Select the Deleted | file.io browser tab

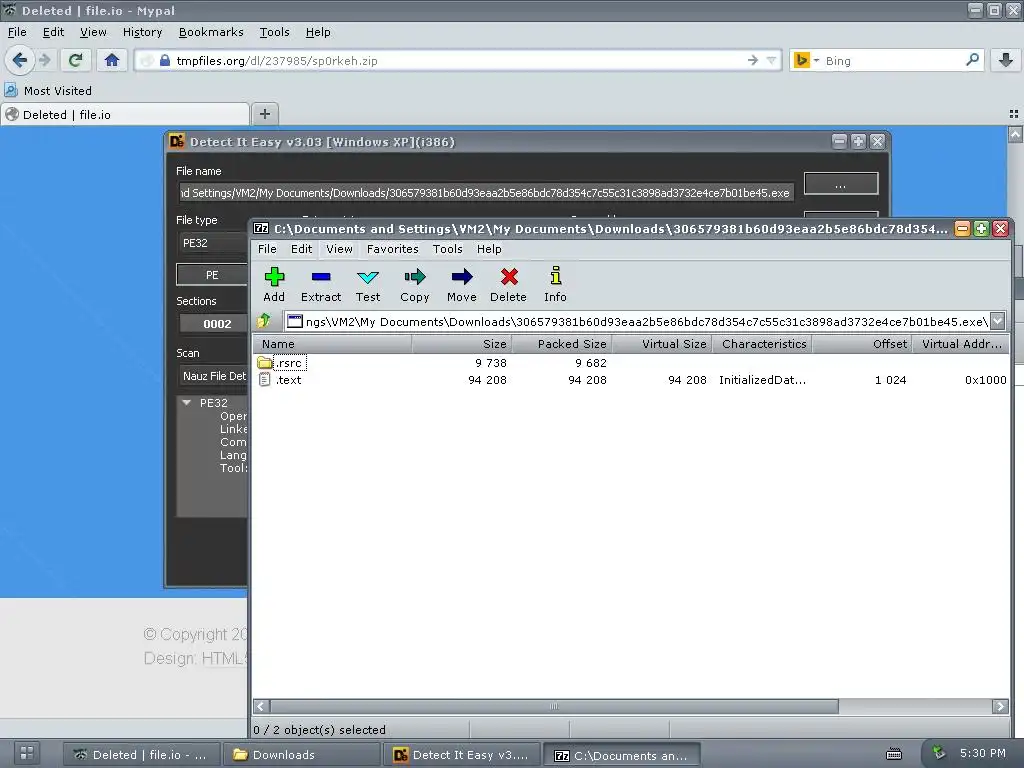coord(125,114)
